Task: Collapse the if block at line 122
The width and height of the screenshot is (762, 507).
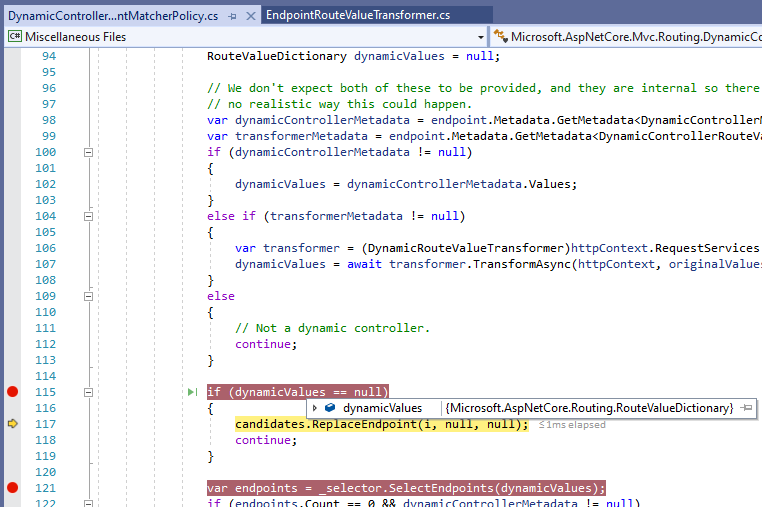Action: click(88, 503)
